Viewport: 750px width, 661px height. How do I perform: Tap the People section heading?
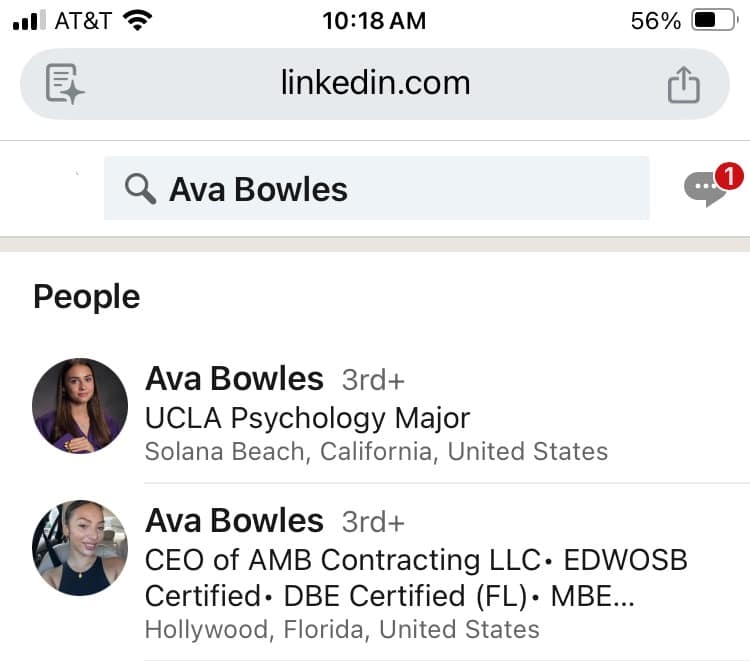87,296
